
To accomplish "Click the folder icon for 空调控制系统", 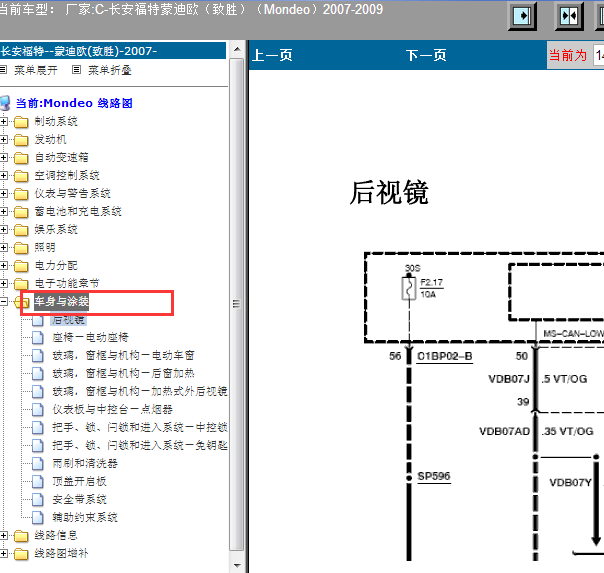I will coord(21,176).
